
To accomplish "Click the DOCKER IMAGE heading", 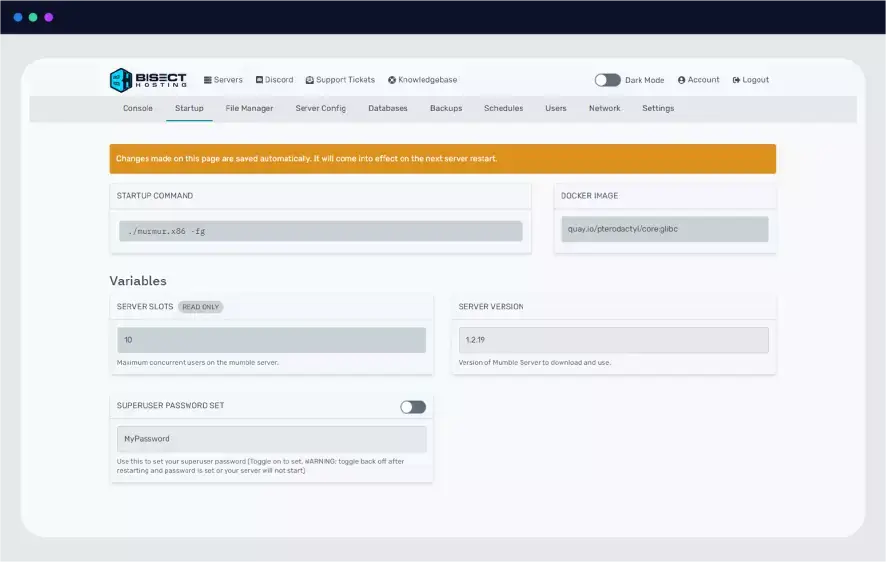I will pyautogui.click(x=589, y=196).
